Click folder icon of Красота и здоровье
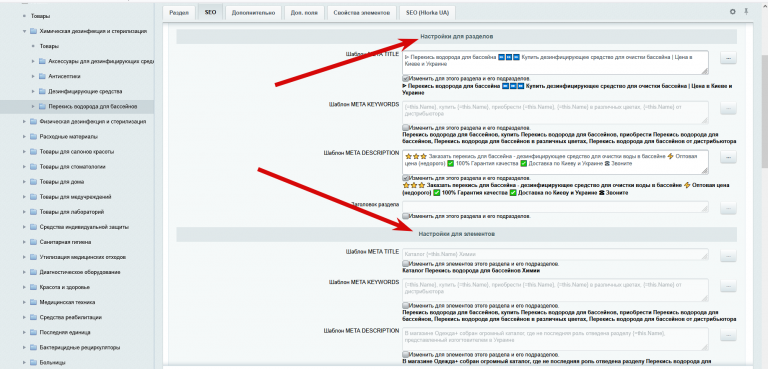Screen dimensions: 768x369 [33, 287]
